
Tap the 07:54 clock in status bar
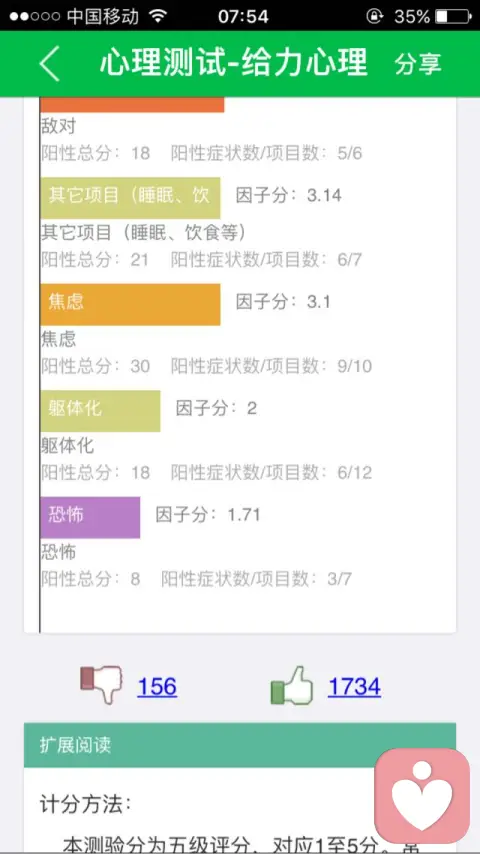point(243,16)
